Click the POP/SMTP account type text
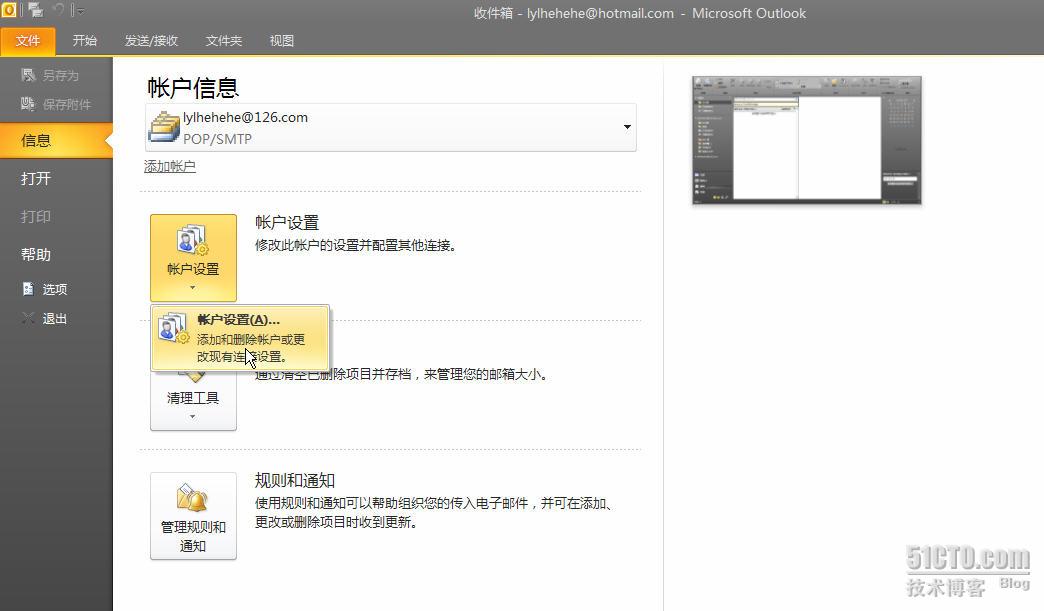This screenshot has width=1044, height=611. [218, 139]
